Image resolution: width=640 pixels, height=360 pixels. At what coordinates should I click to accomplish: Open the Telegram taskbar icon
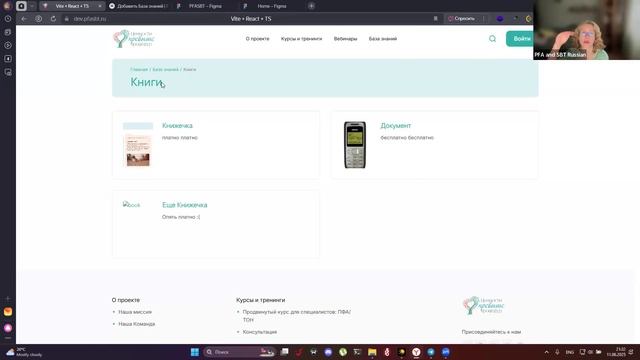[x=431, y=352]
